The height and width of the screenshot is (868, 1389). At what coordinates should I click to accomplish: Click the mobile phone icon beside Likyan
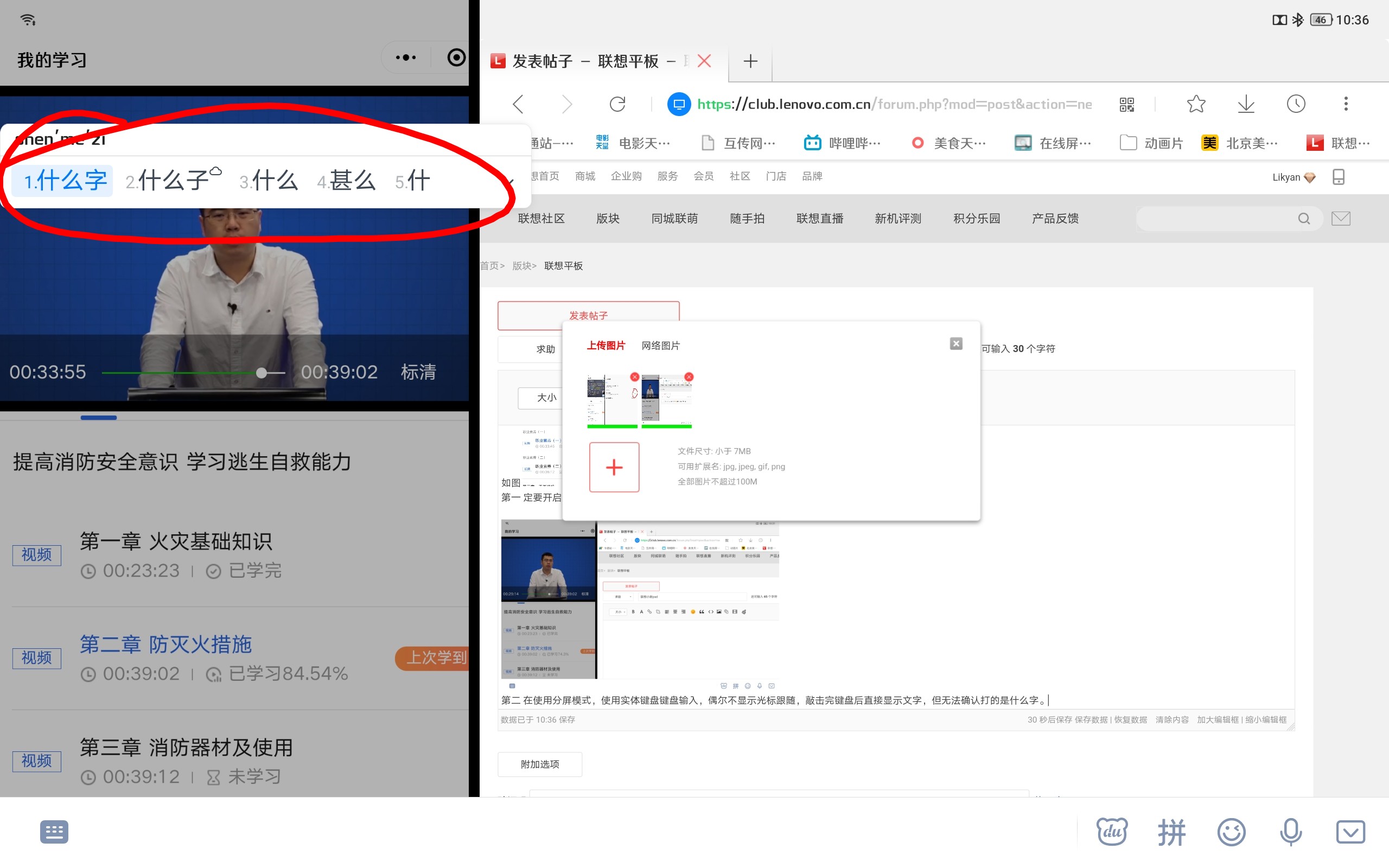point(1339,177)
